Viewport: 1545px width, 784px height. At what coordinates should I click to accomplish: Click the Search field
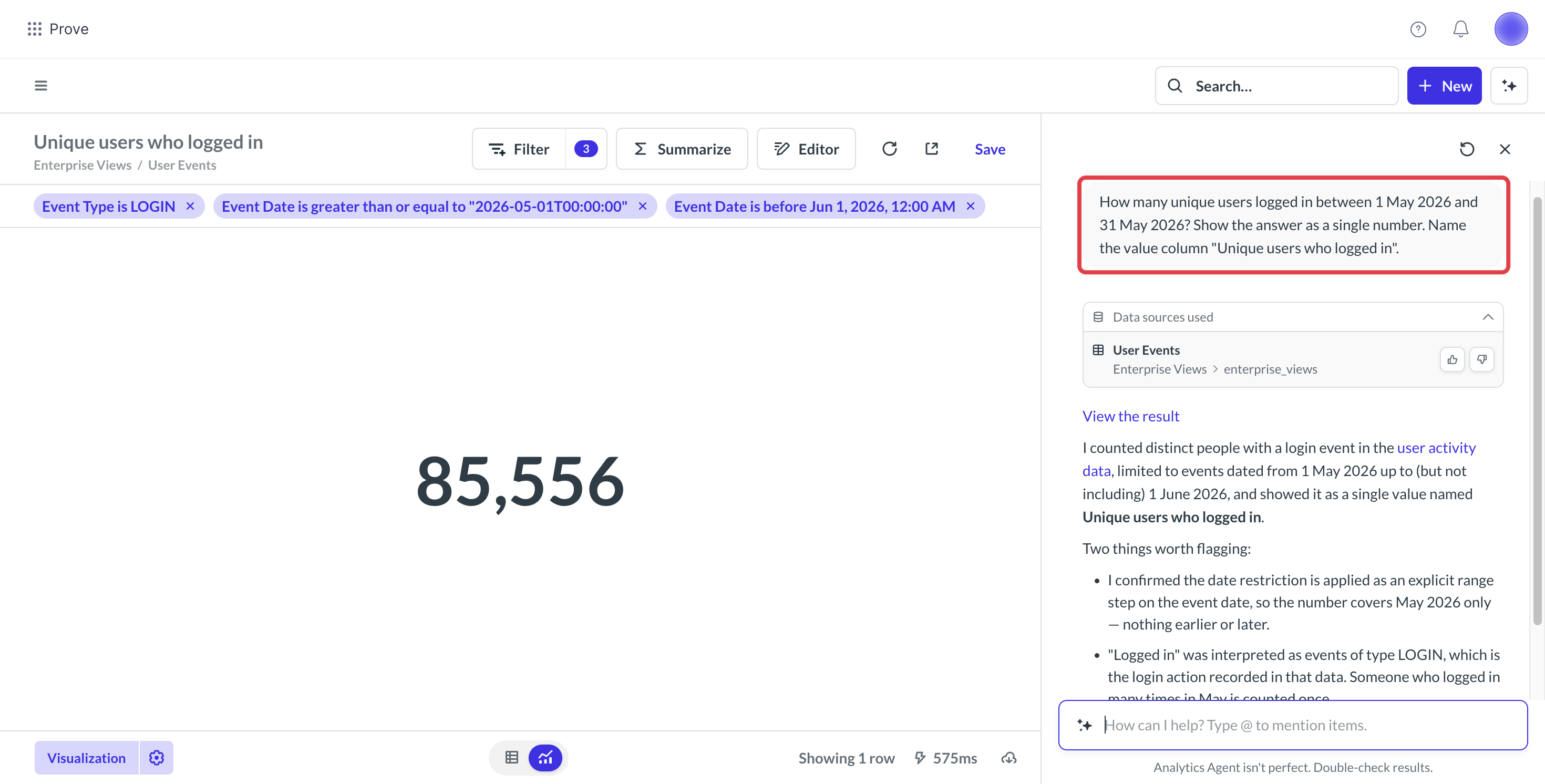[x=1276, y=86]
